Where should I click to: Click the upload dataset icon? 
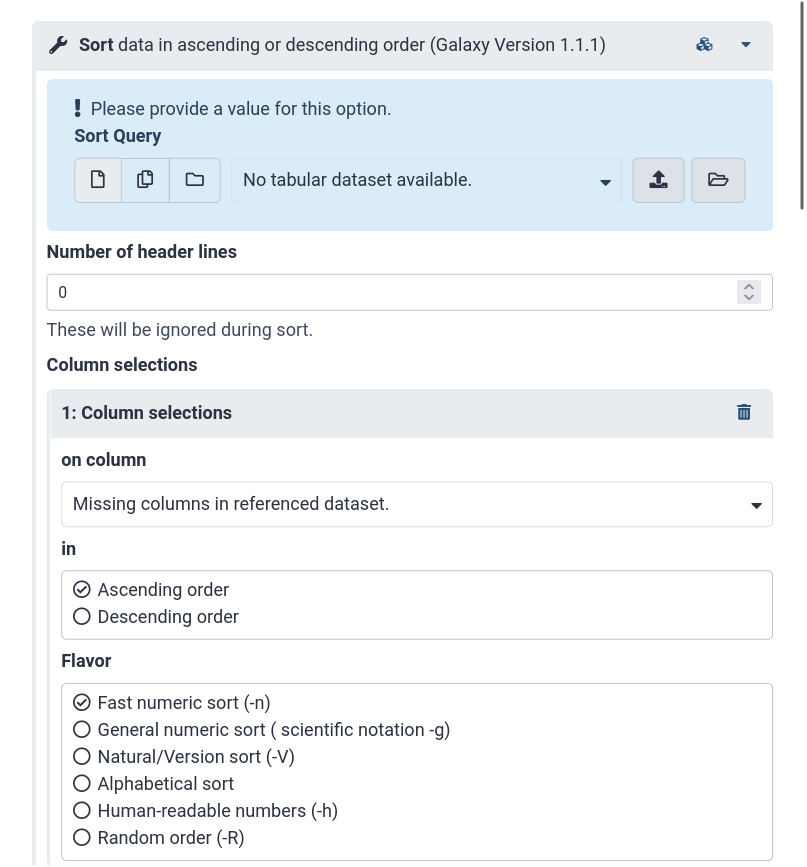[x=658, y=180]
